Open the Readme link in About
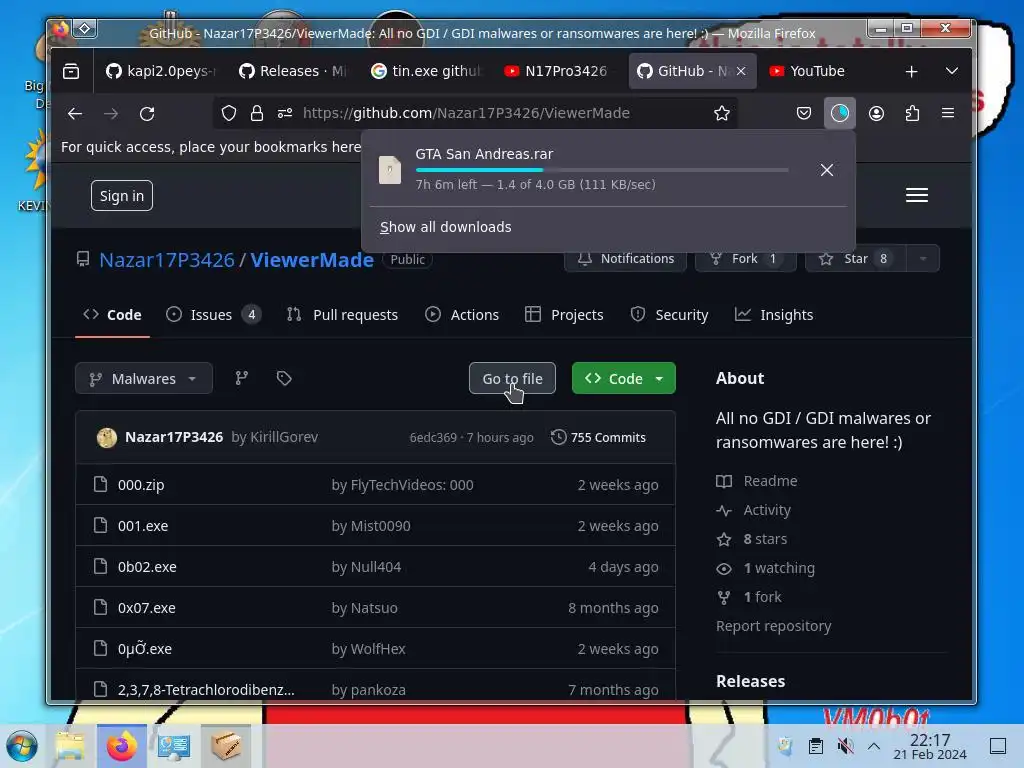The image size is (1024, 768). pos(757,481)
